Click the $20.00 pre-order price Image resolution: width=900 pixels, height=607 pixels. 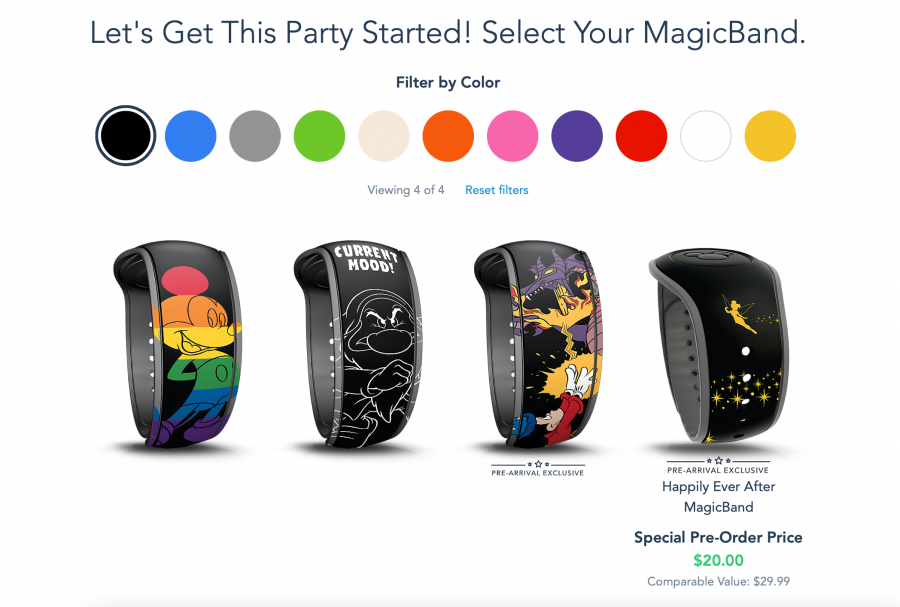[719, 560]
